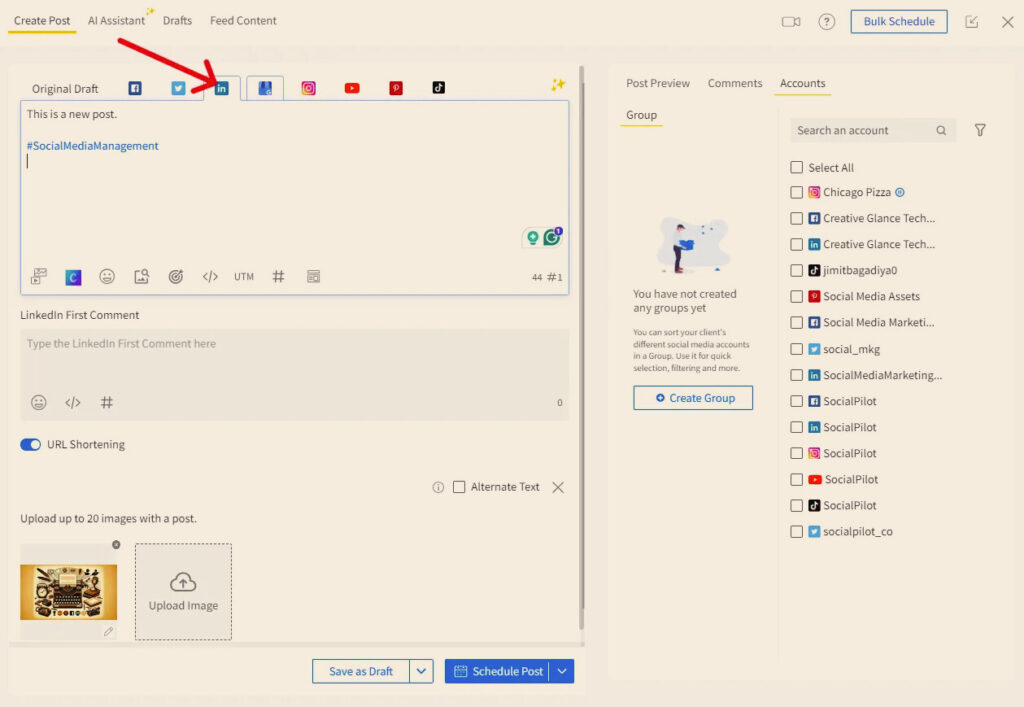Screen dimensions: 1024x707
Task: Click the code brackets icon in post toolbar
Action: click(210, 277)
